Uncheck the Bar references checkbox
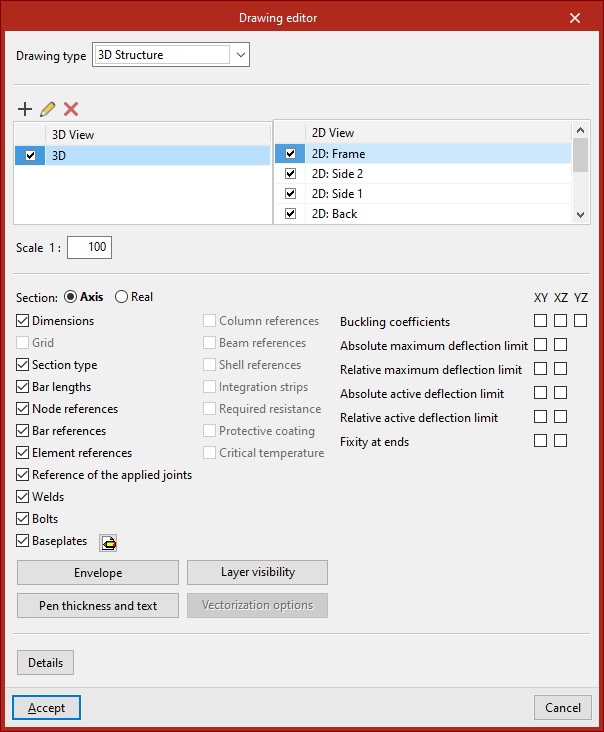 22,430
